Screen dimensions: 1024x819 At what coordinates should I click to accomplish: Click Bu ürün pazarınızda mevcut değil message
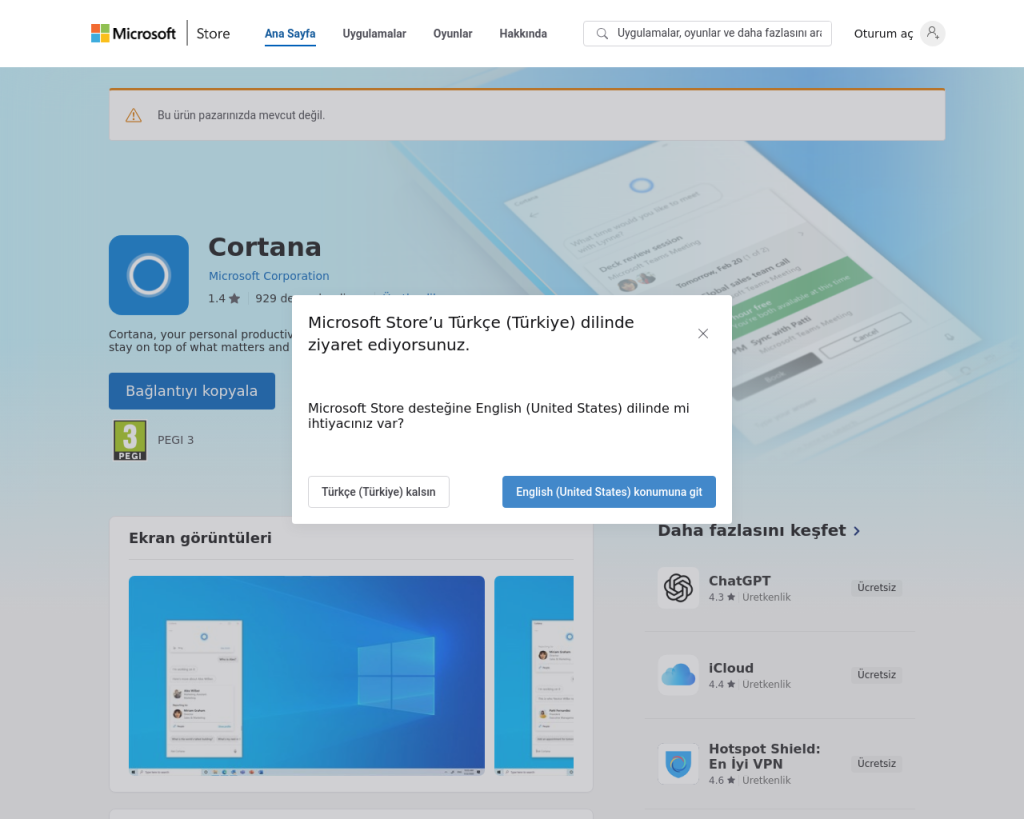(x=241, y=115)
